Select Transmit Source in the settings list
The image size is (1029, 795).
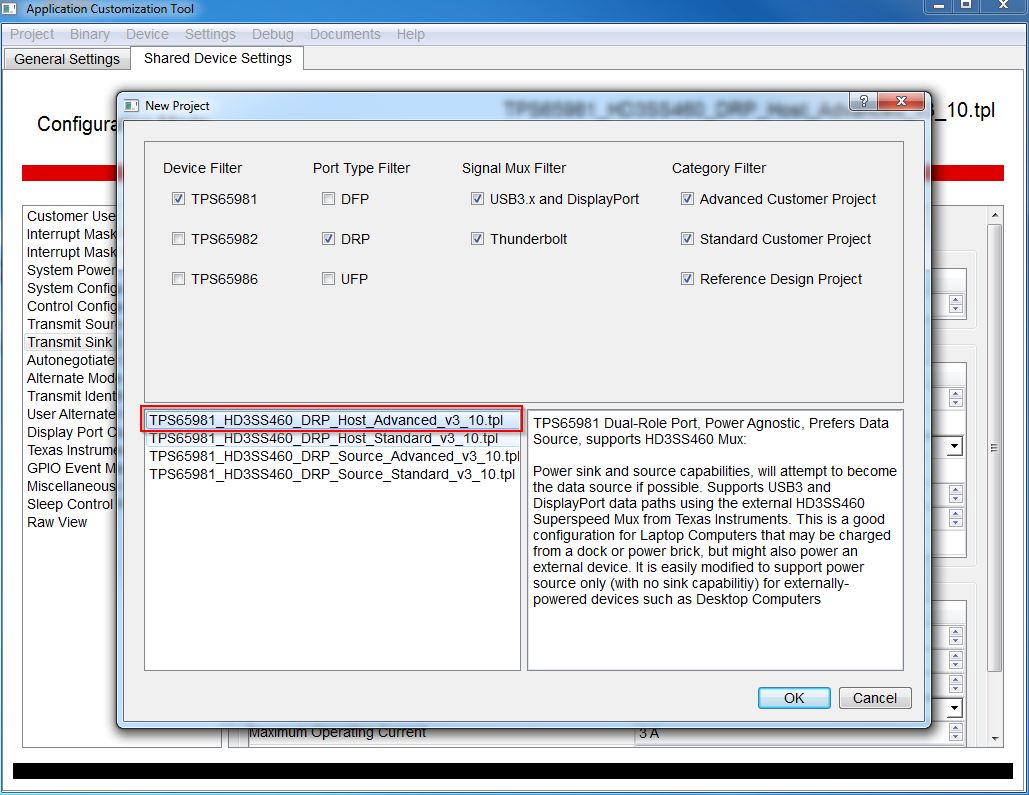[x=71, y=324]
